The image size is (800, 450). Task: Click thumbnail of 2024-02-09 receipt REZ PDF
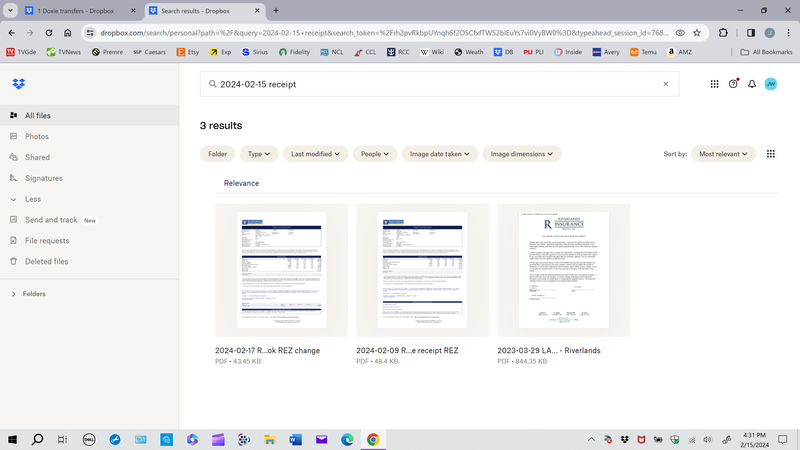(x=422, y=270)
